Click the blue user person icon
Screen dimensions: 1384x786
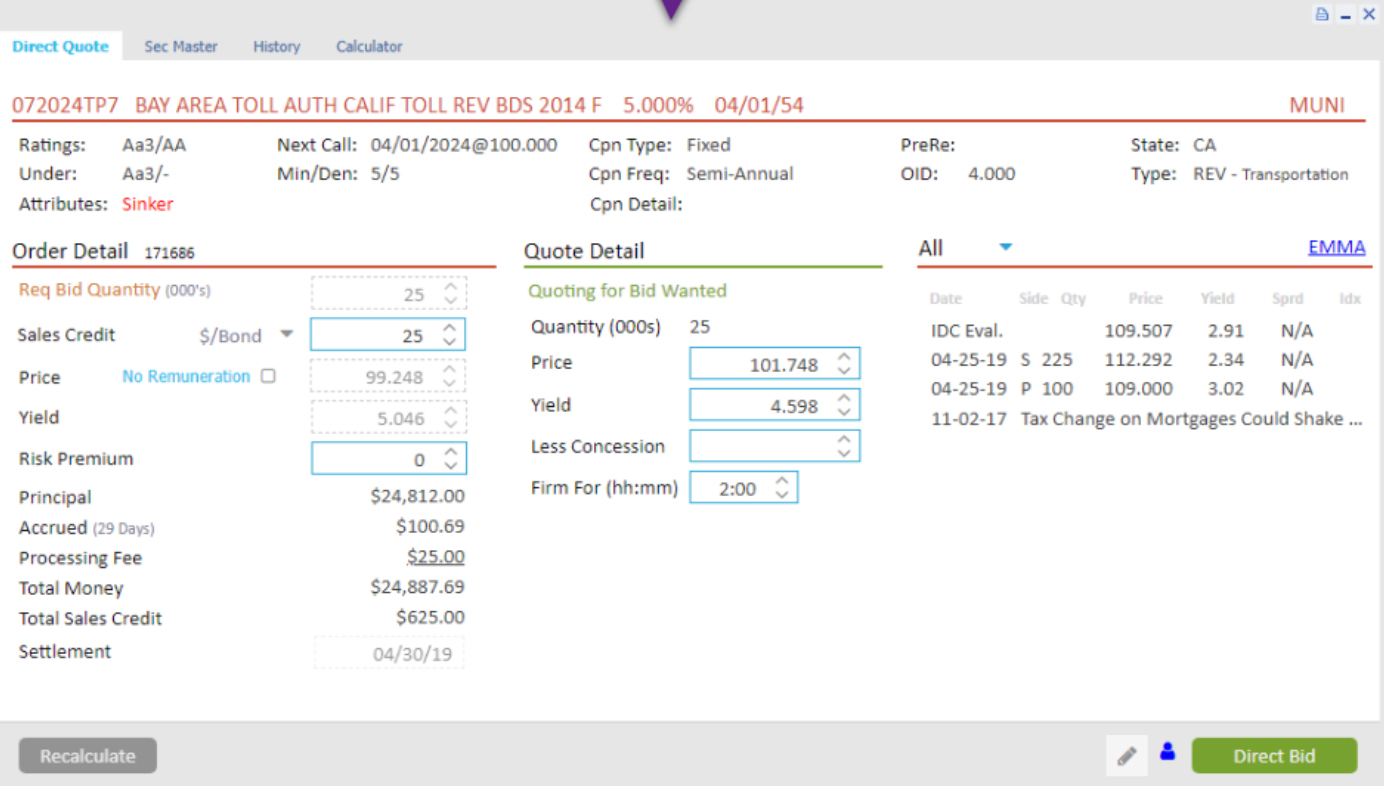(1167, 751)
